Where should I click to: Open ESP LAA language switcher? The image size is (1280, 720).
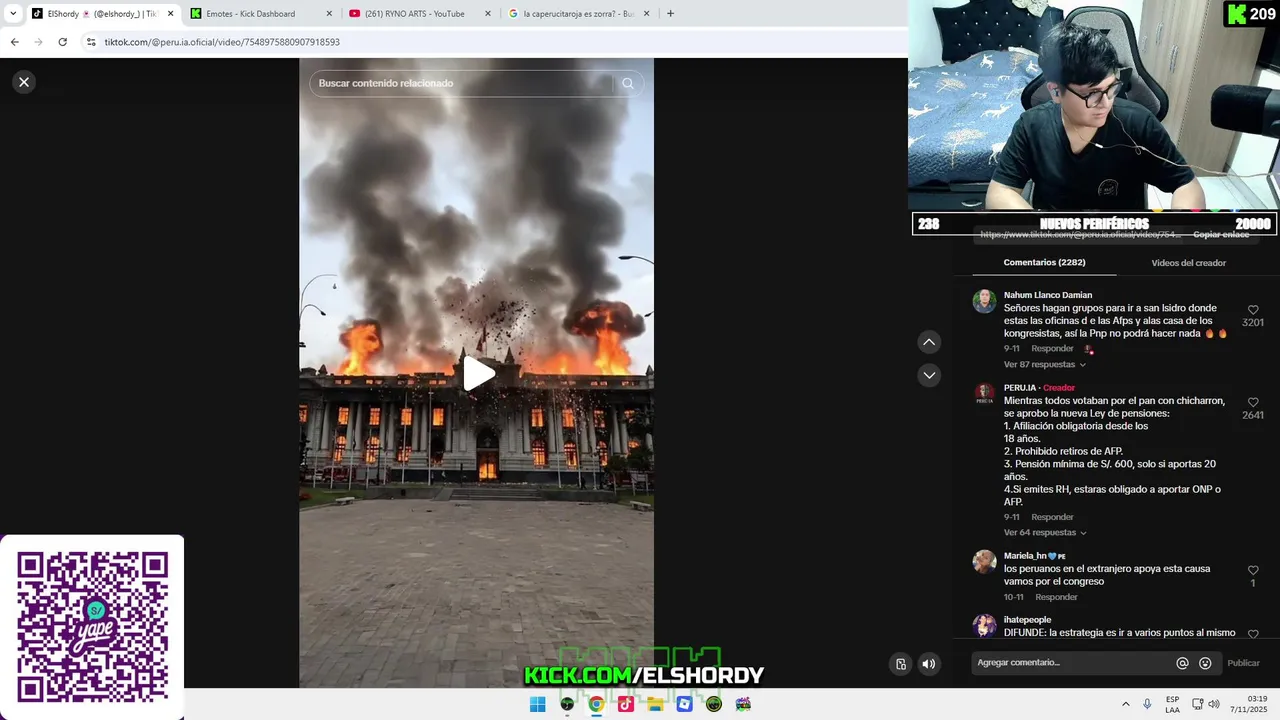tap(1172, 704)
